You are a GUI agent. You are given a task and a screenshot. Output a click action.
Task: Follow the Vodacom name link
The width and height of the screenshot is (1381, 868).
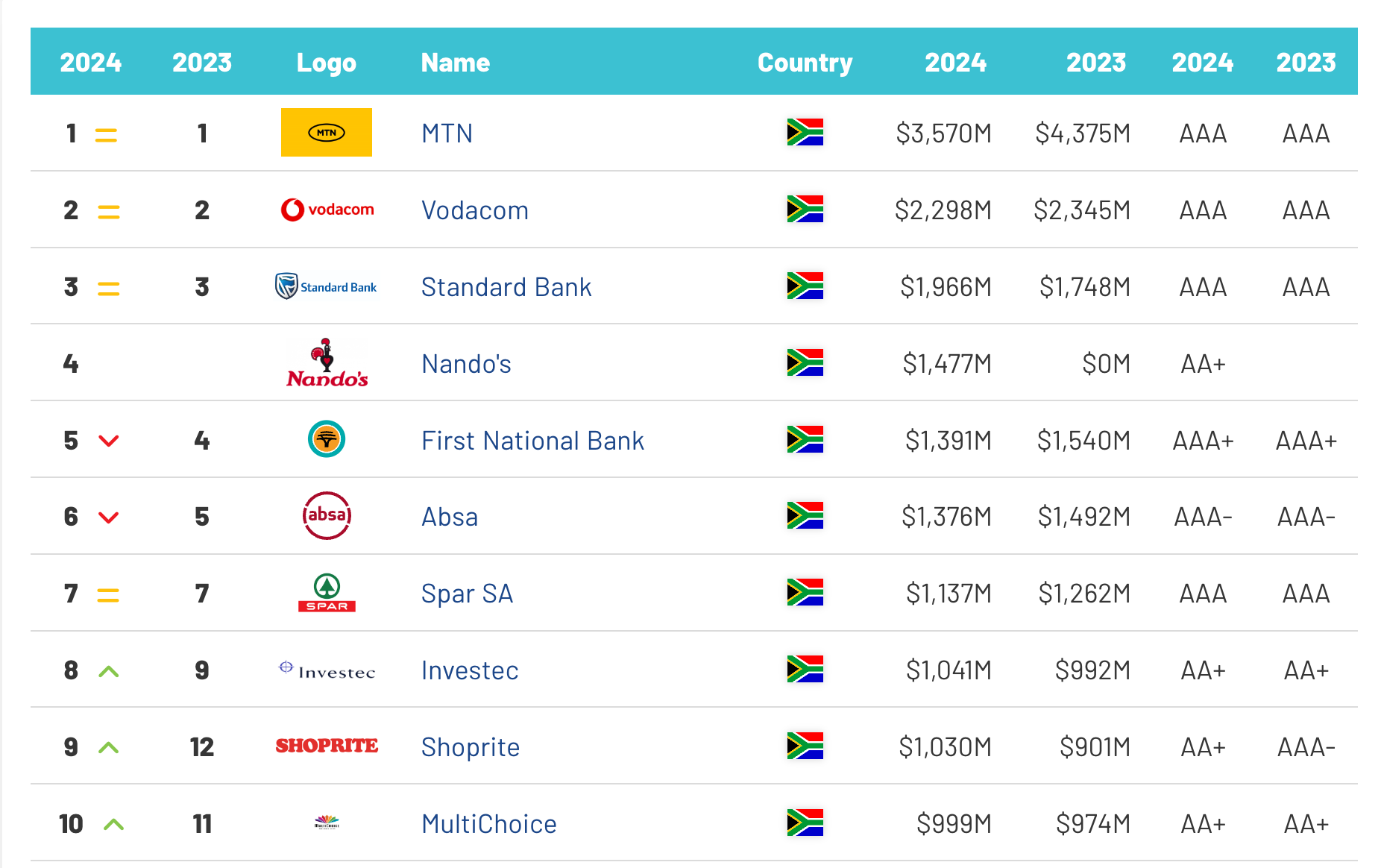point(475,210)
